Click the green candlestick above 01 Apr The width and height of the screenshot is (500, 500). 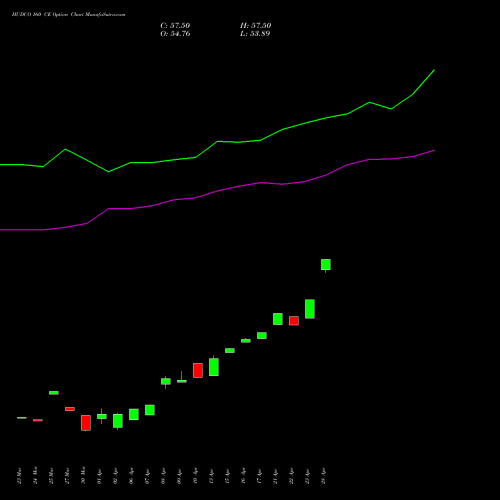pos(102,416)
